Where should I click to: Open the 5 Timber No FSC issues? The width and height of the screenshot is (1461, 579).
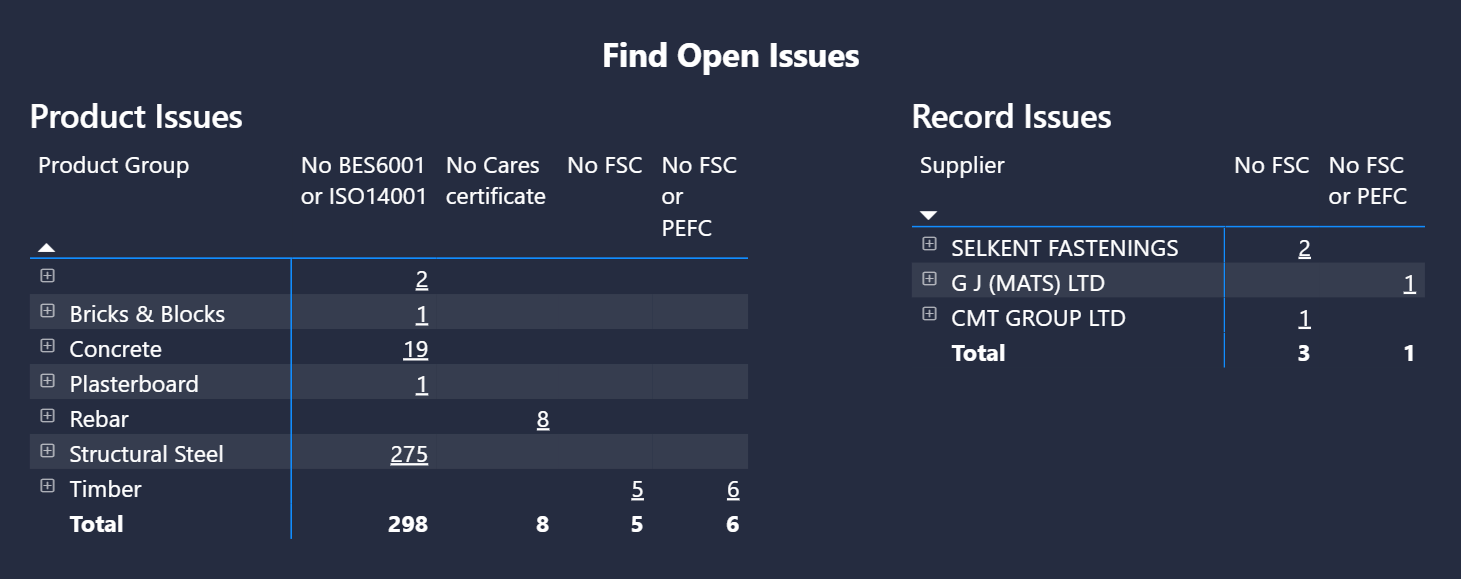point(638,489)
